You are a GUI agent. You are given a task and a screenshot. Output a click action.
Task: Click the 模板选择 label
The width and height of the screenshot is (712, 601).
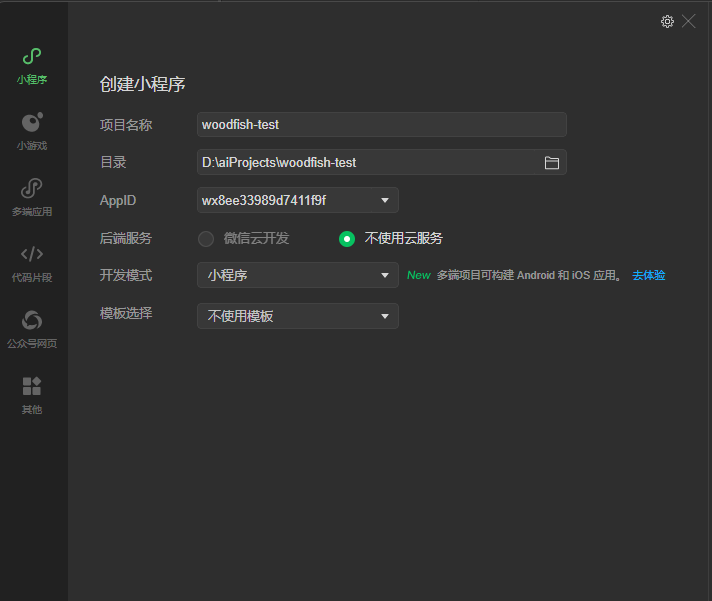[126, 313]
